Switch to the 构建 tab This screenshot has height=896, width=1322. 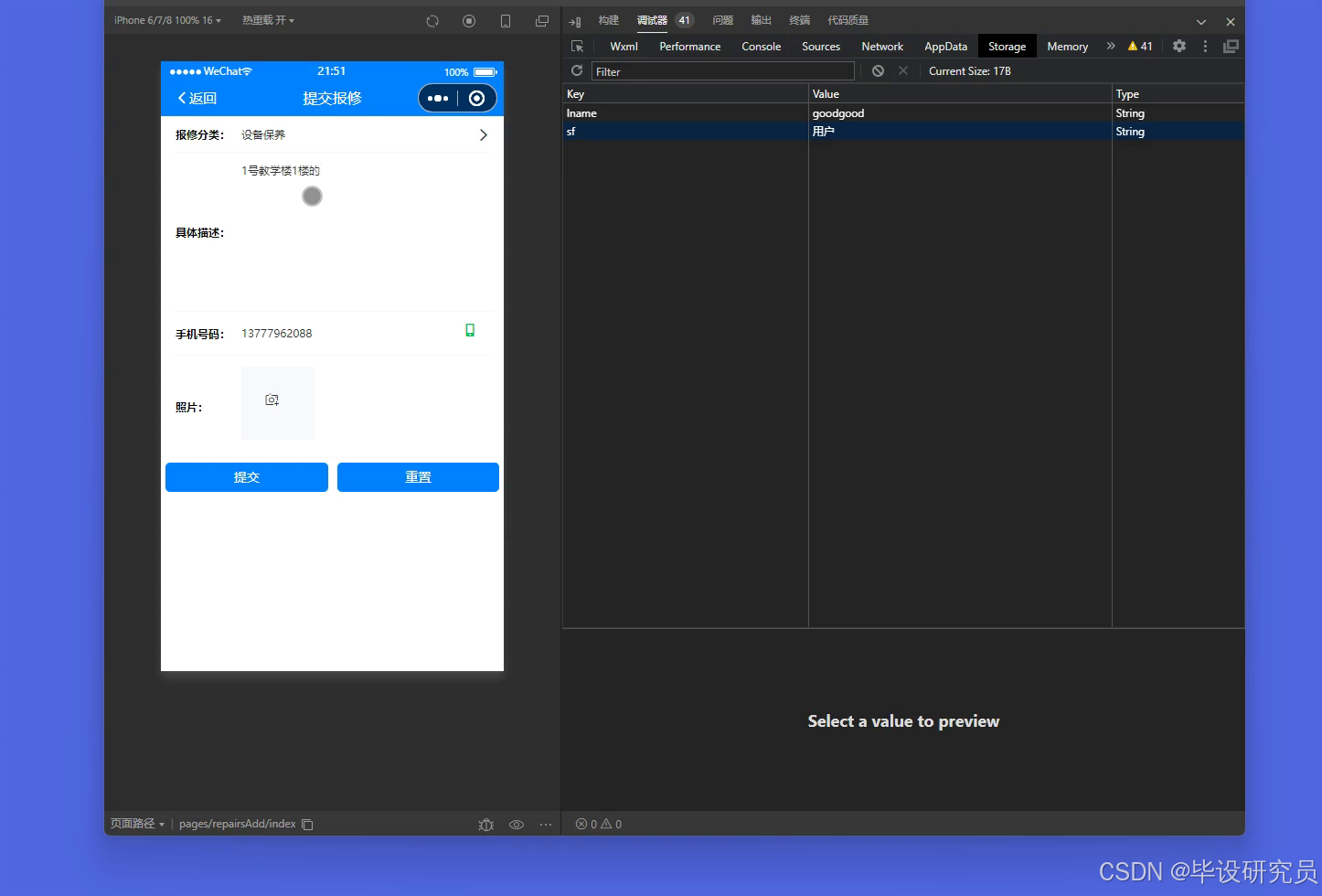pyautogui.click(x=609, y=20)
